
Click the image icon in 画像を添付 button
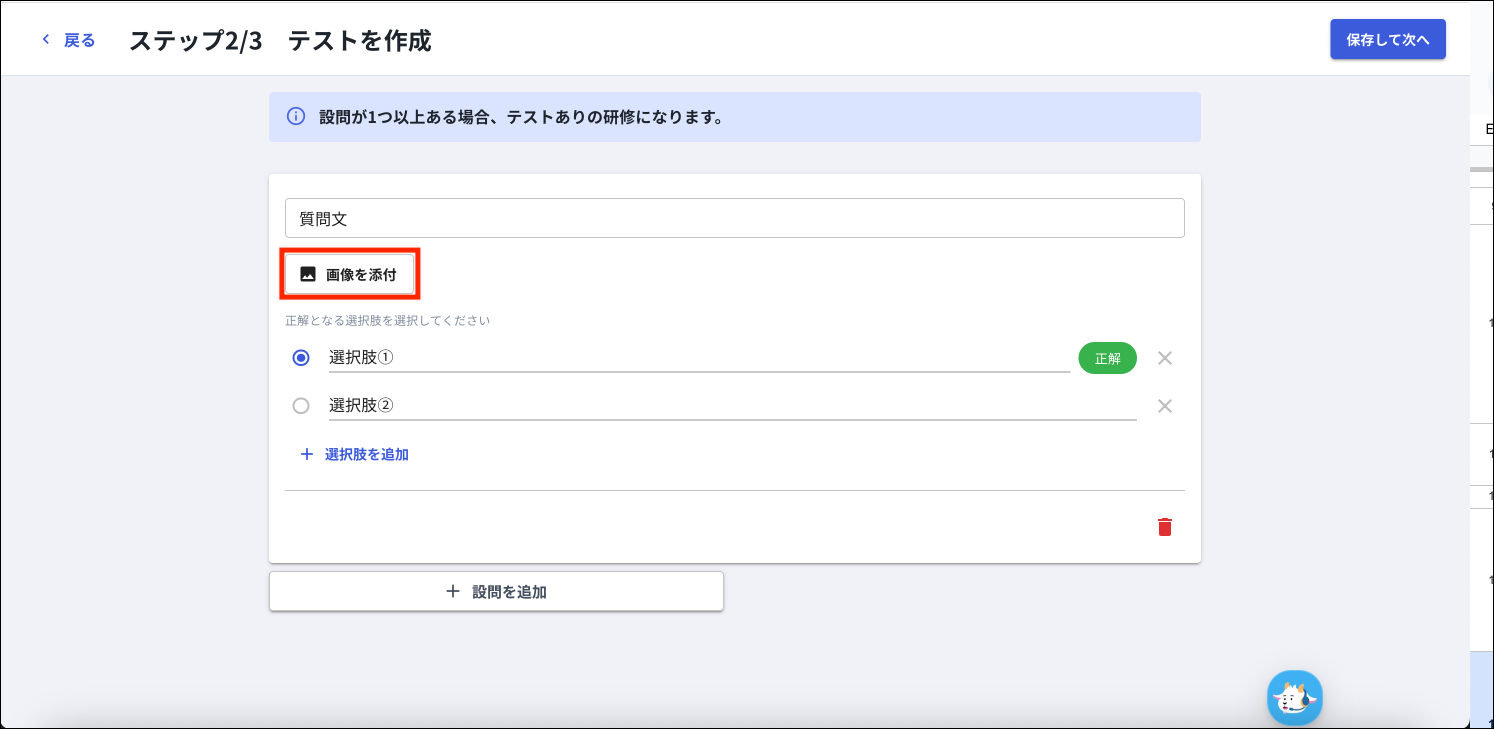click(308, 274)
